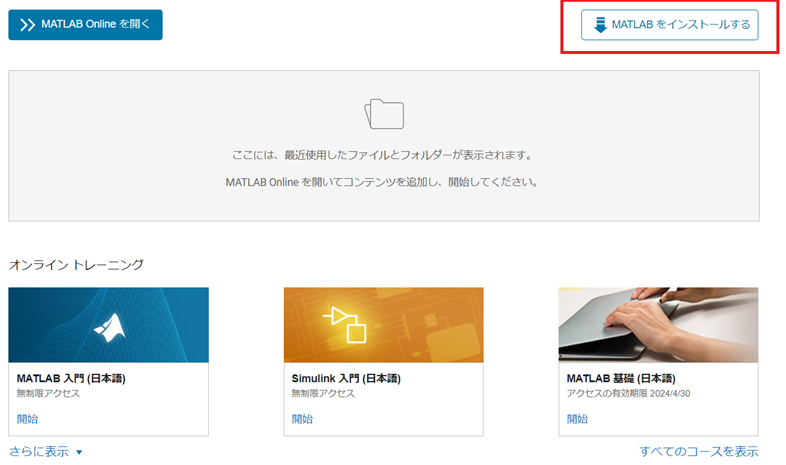Viewport: 786px width, 465px height.
Task: Click 開始 under Simulink 入門 (日本語)
Action: tap(302, 419)
